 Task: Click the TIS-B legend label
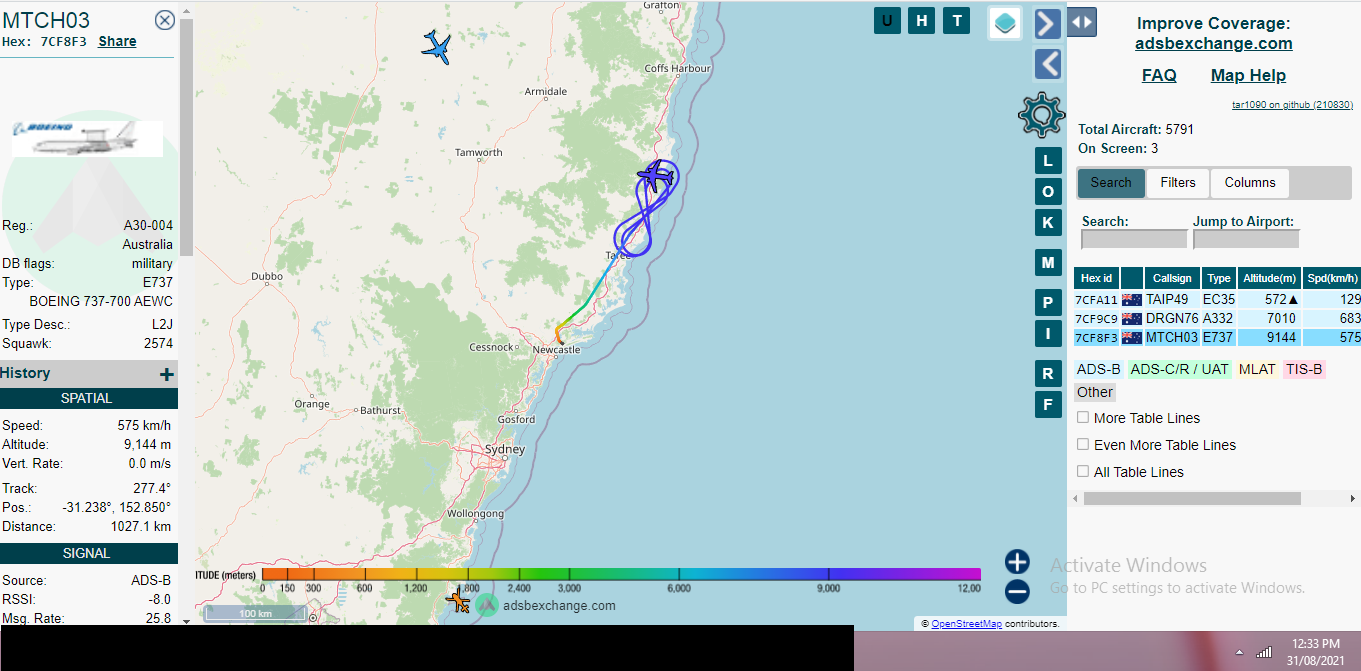coord(1304,369)
